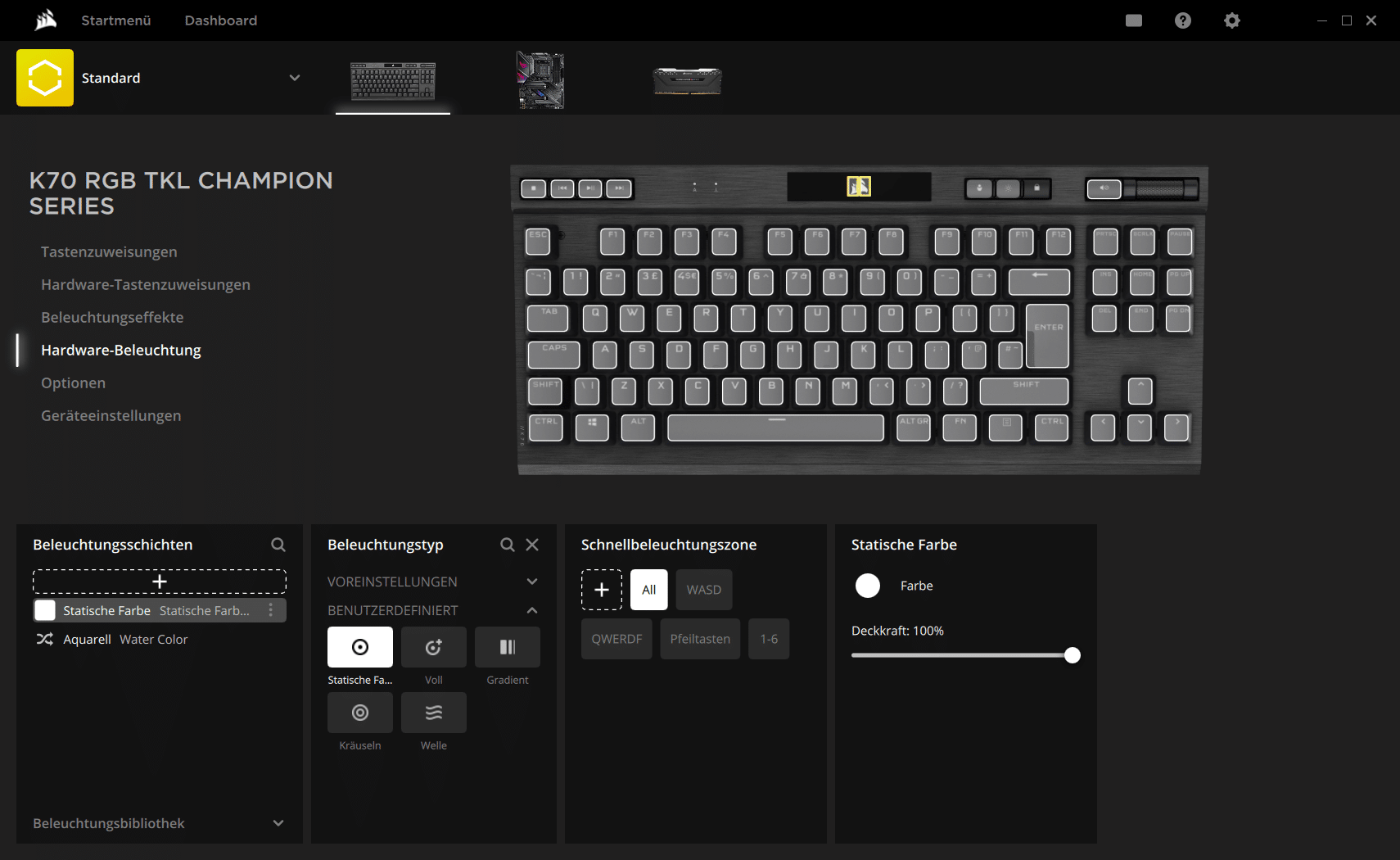Select the Welle wave effect icon

pyautogui.click(x=433, y=713)
